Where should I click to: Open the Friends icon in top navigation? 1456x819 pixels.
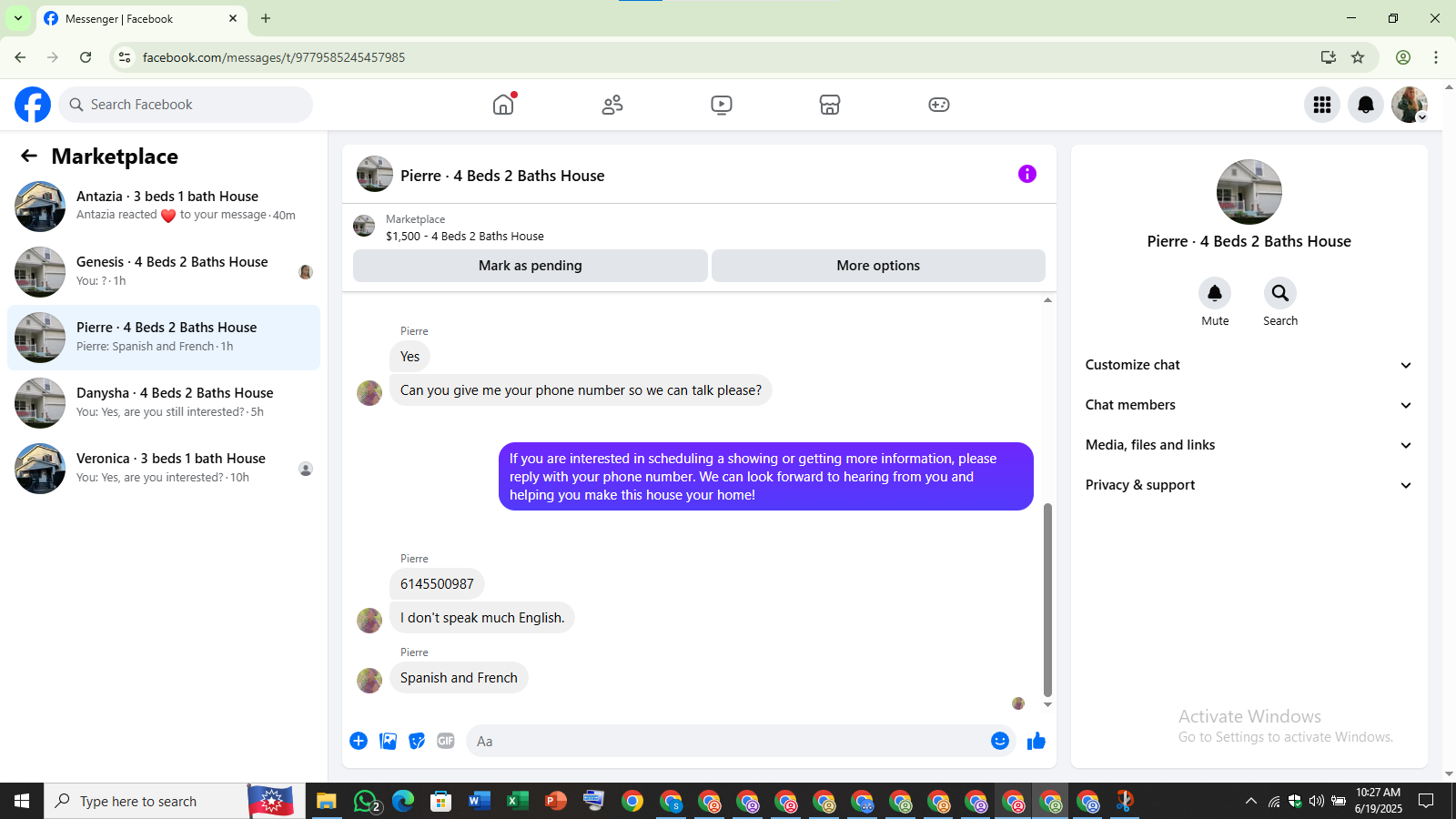(x=612, y=105)
